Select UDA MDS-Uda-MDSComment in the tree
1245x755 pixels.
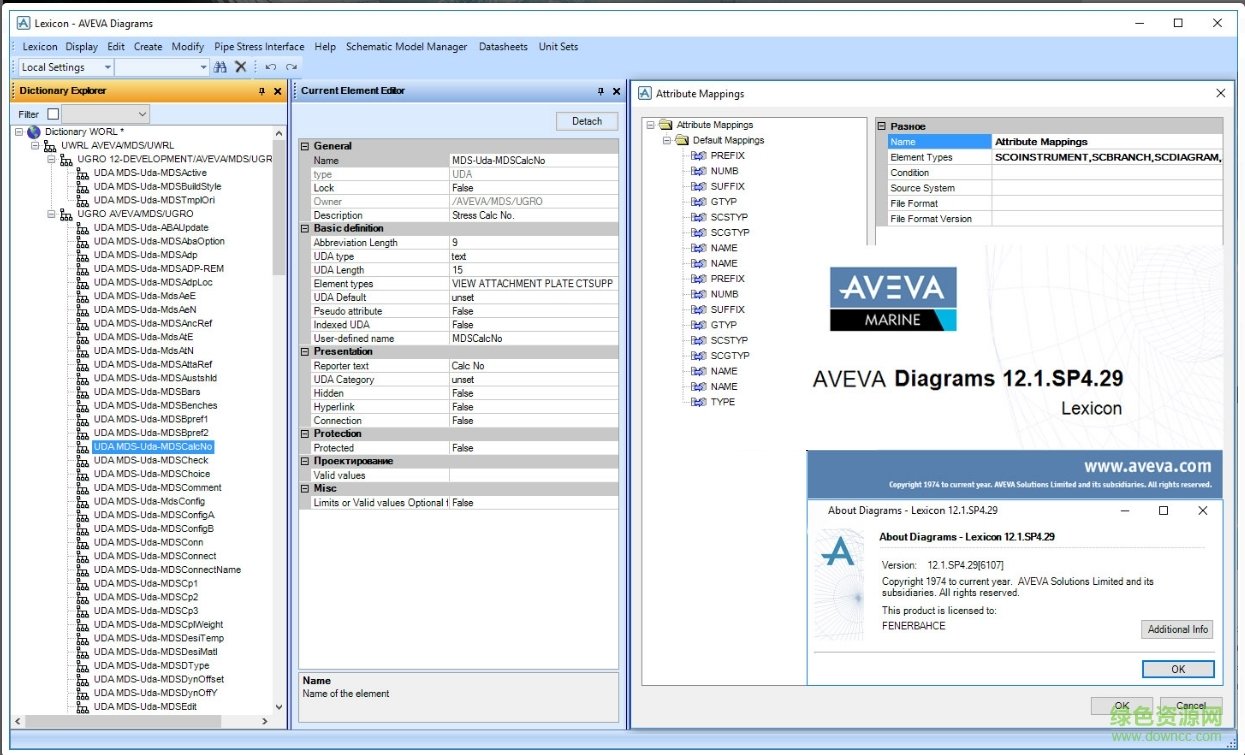click(x=157, y=488)
